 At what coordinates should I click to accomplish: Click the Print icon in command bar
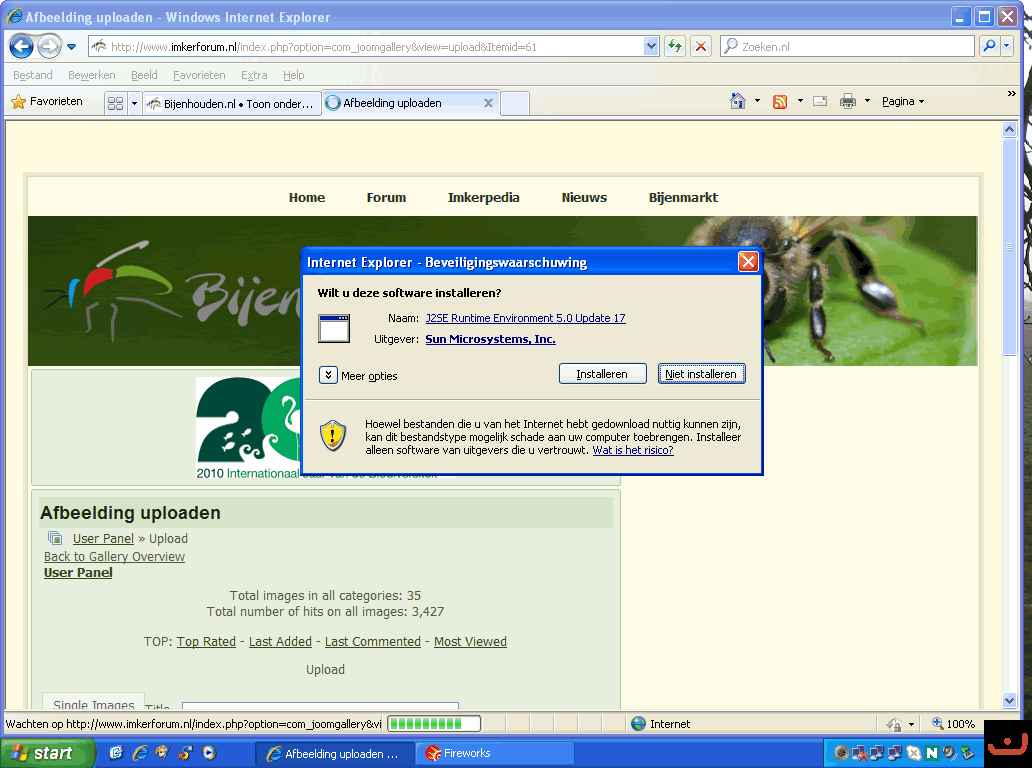pos(848,101)
